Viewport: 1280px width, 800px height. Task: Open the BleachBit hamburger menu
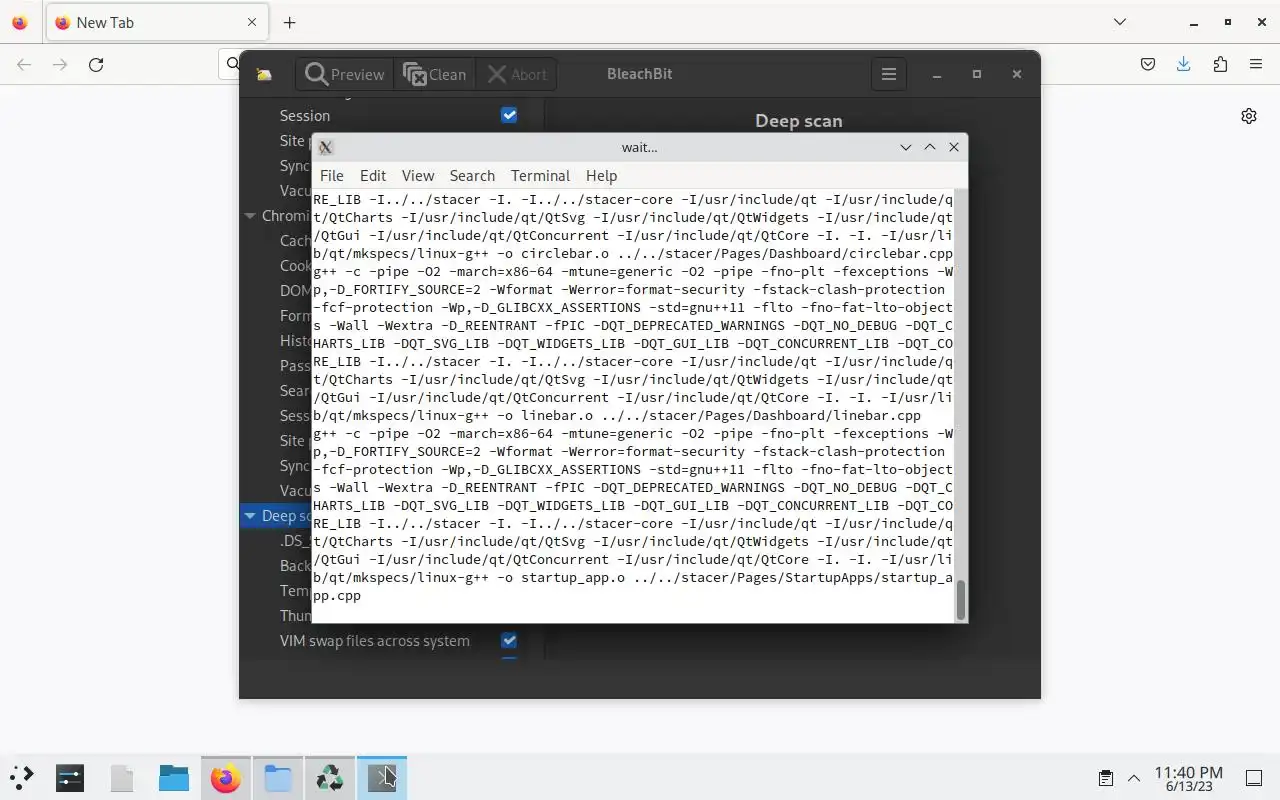coord(888,74)
